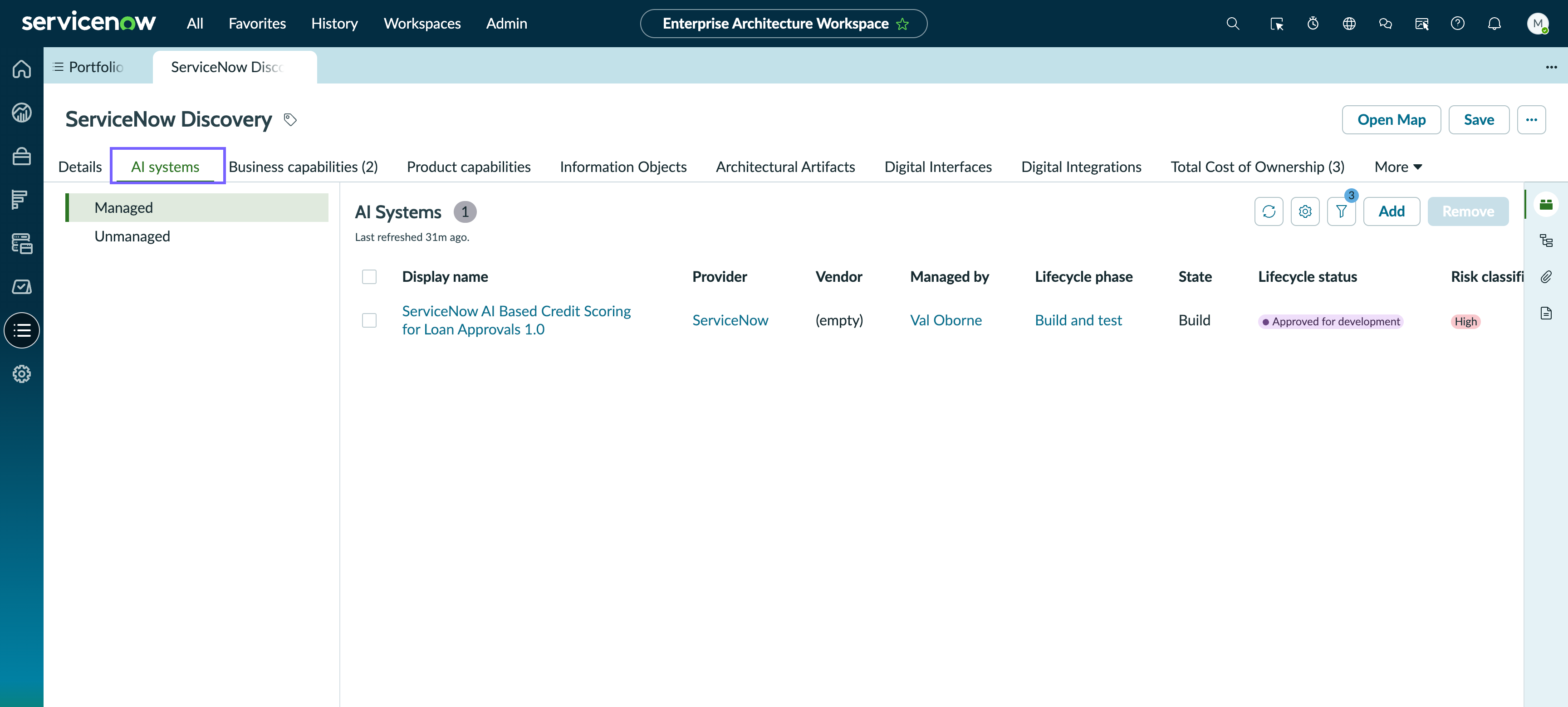
Task: Sort by the Display name column header
Action: pos(444,277)
